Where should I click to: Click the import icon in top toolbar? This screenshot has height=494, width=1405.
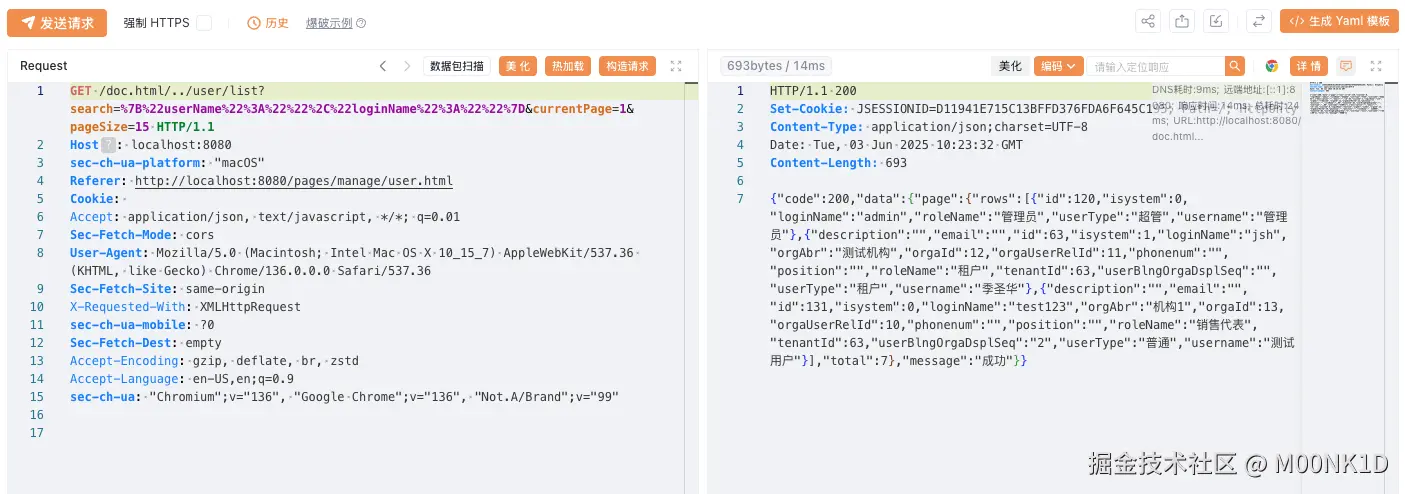[1215, 21]
